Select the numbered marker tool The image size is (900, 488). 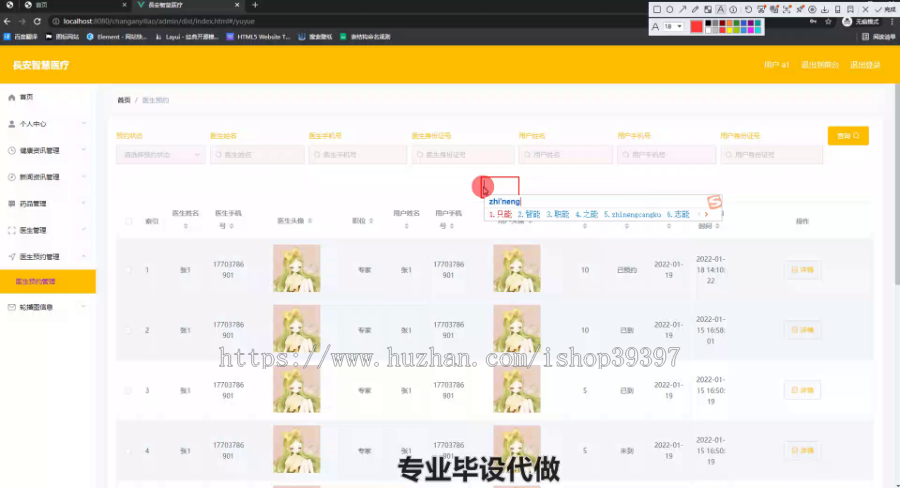tap(733, 10)
